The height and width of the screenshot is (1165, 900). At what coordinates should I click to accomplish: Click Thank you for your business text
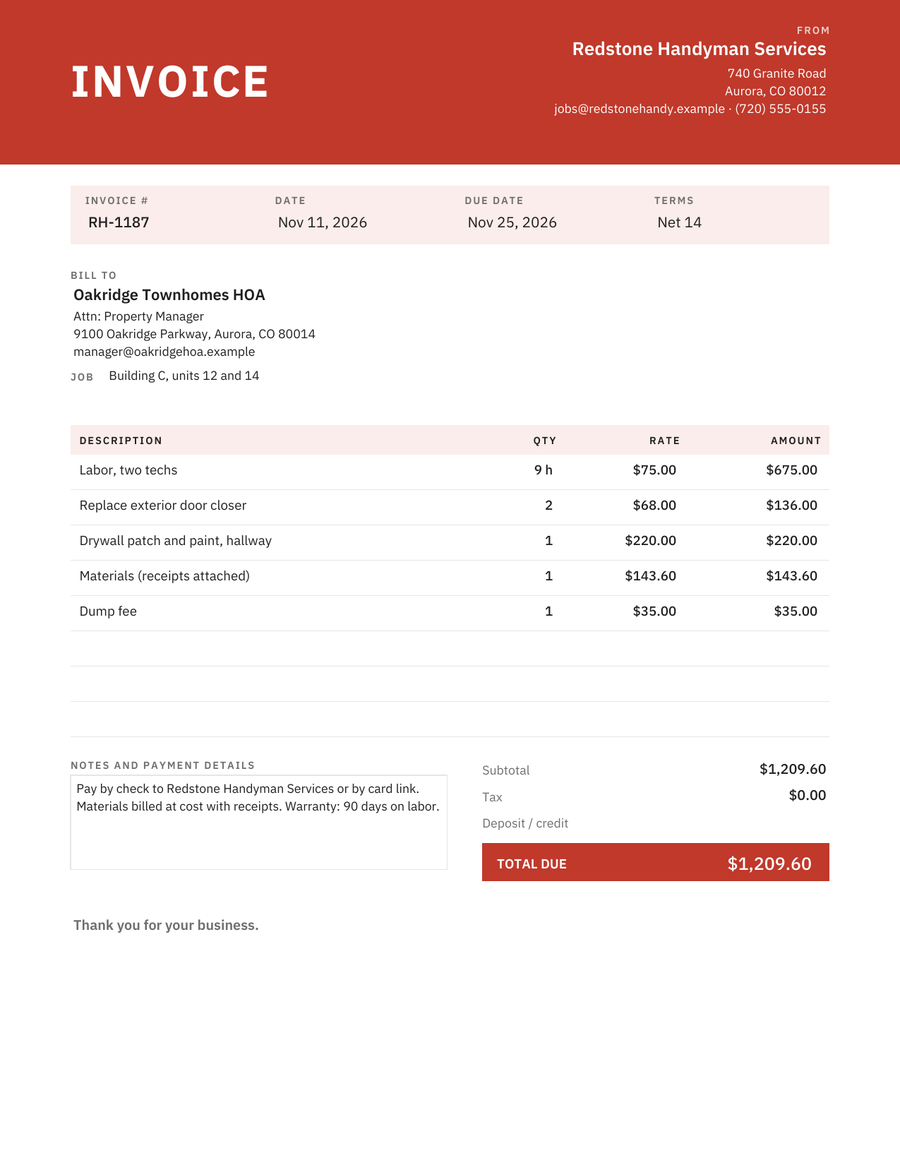[166, 926]
